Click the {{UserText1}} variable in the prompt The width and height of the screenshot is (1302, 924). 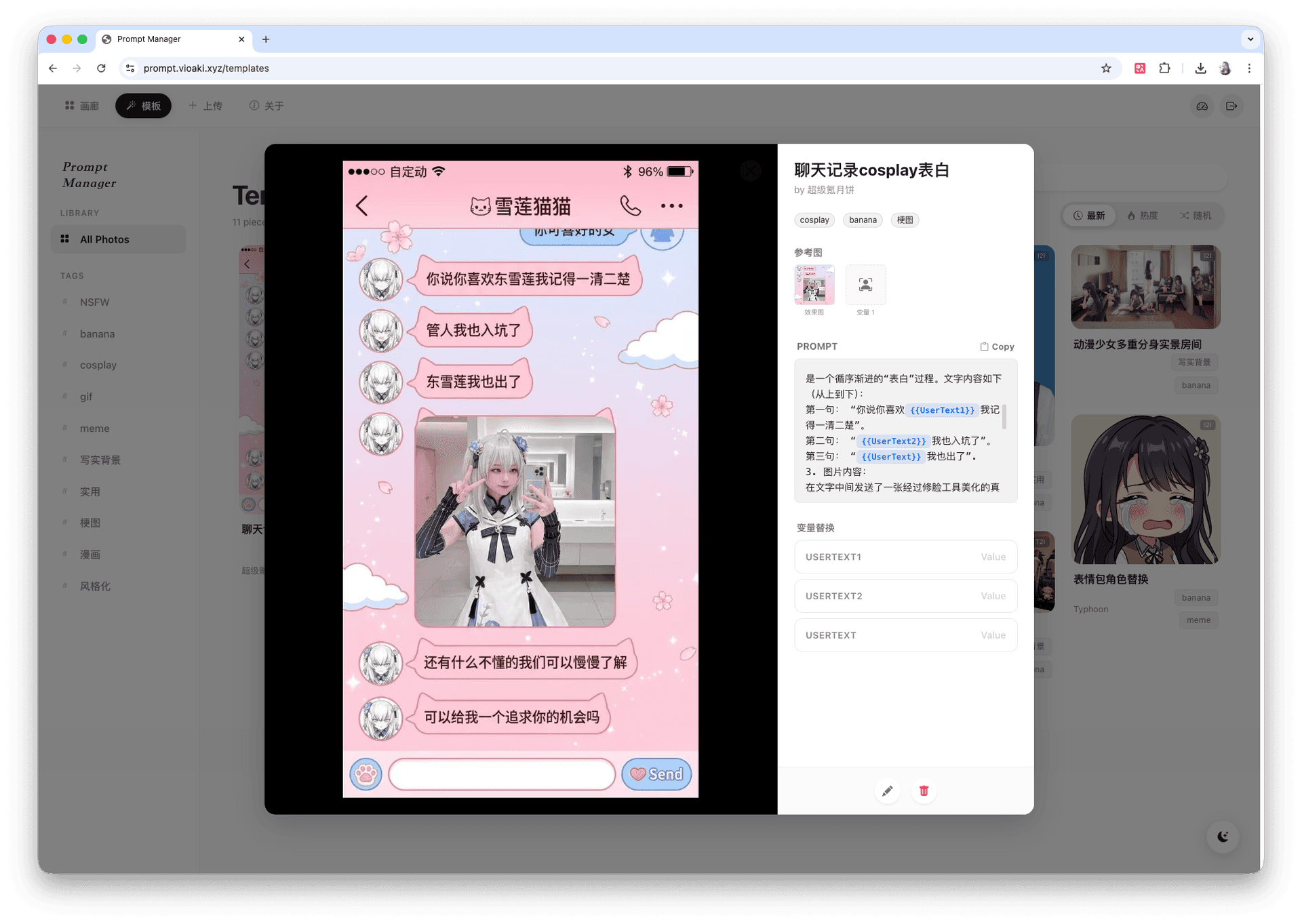[x=942, y=410]
